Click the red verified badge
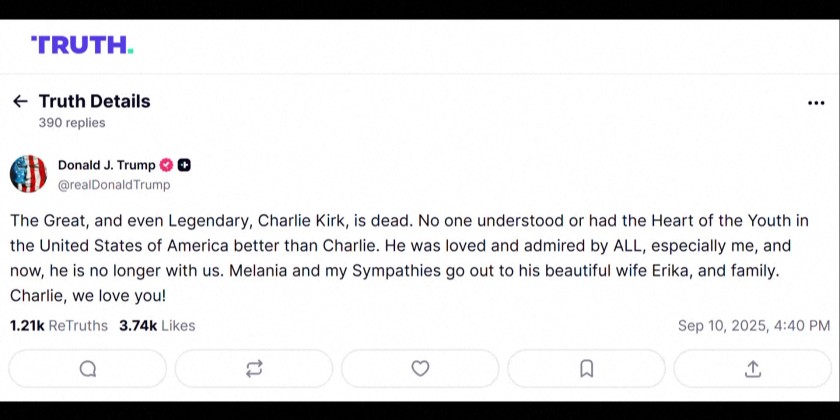This screenshot has height=420, width=840. pyautogui.click(x=167, y=165)
